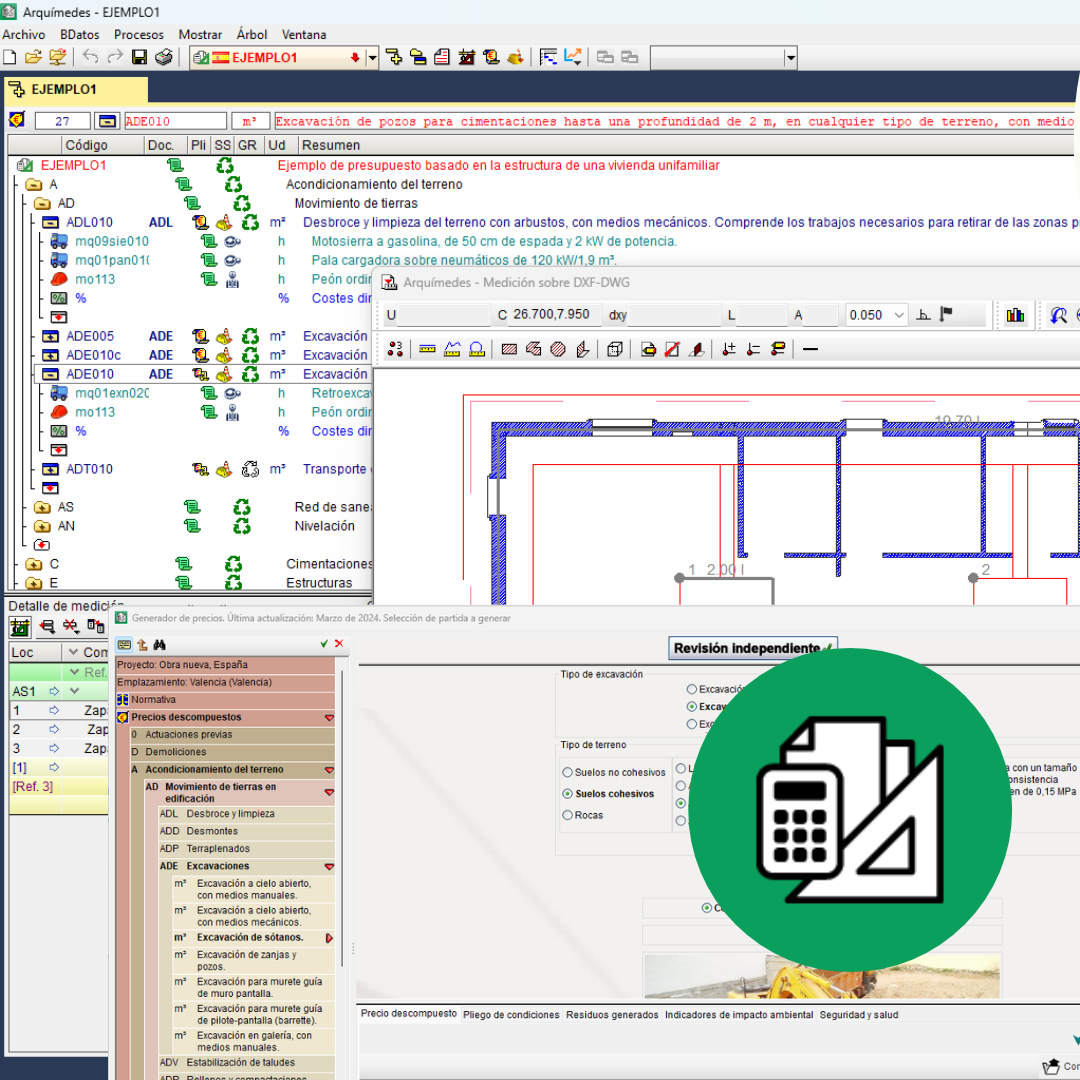Click the Save floppy disk icon
This screenshot has height=1080, width=1080.
(140, 57)
